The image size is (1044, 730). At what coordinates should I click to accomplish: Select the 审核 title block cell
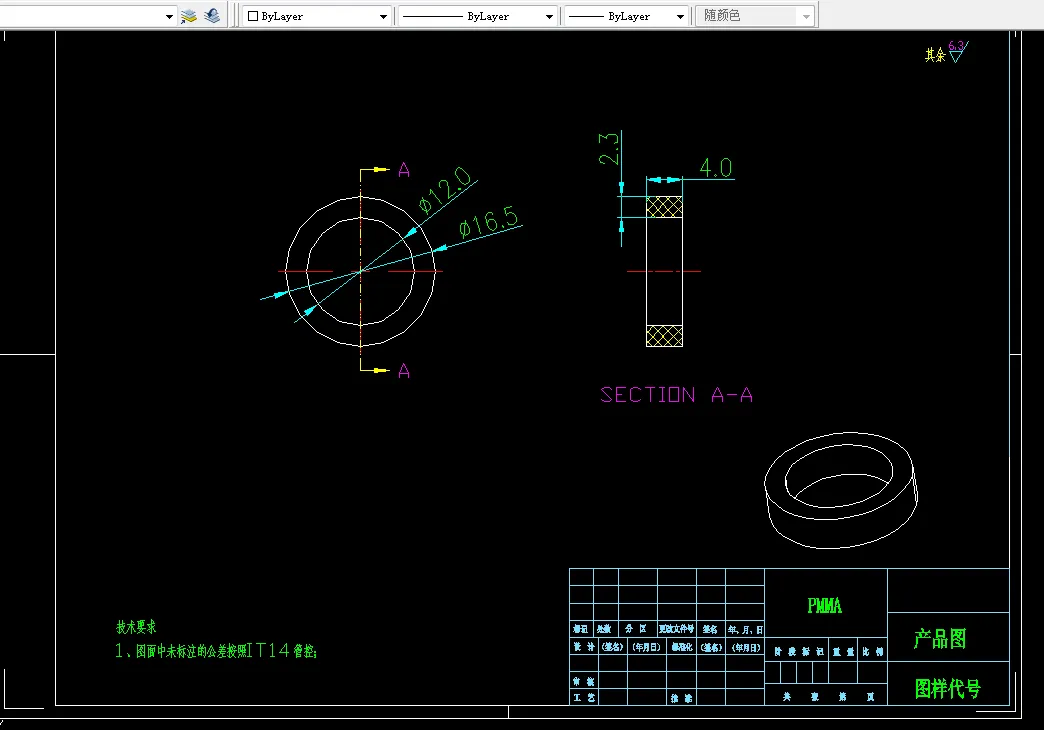coord(584,681)
